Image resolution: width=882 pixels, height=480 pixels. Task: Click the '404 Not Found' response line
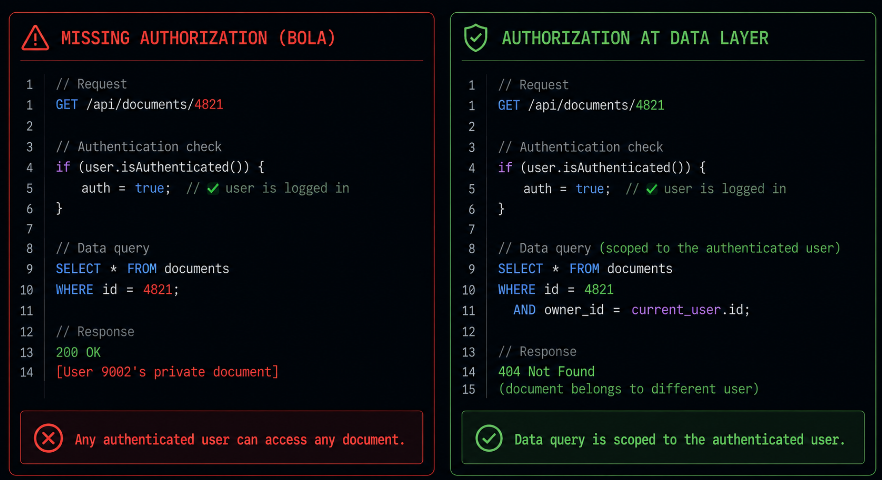coord(546,371)
